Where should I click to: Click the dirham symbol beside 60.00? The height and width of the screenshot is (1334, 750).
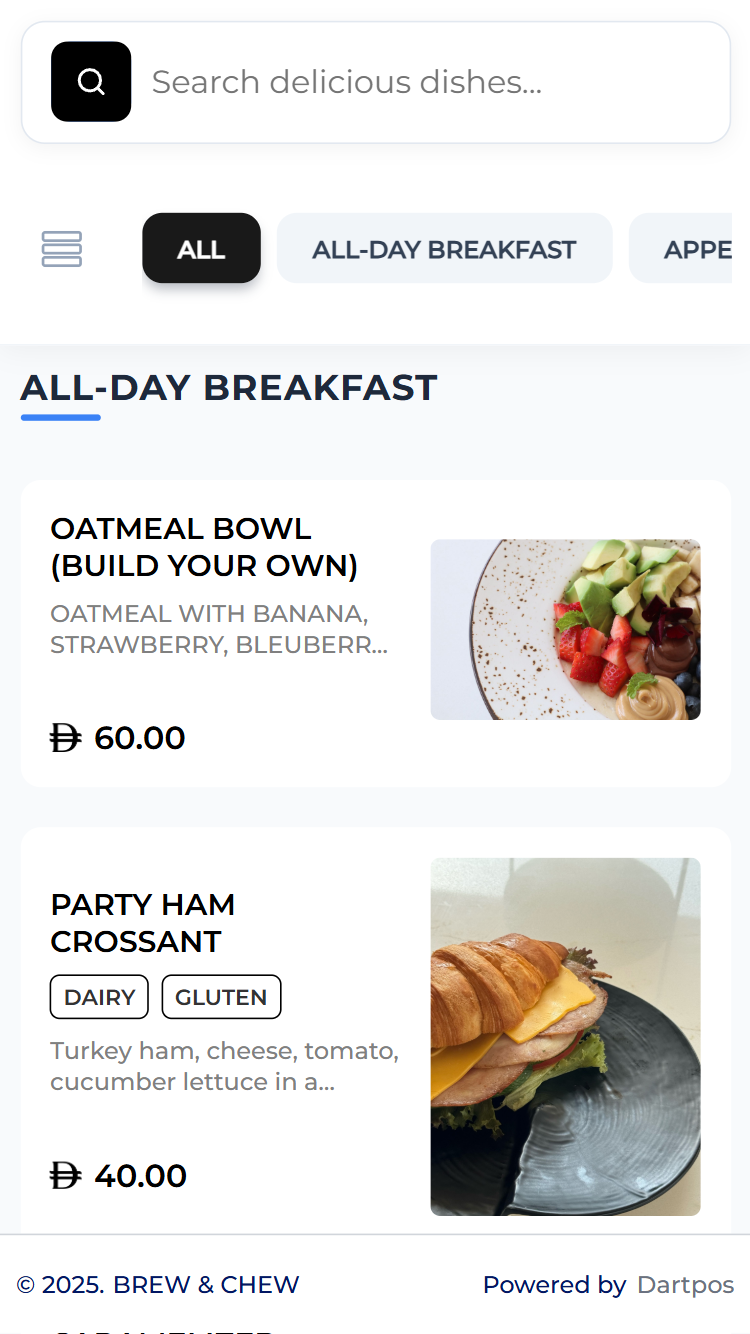66,738
